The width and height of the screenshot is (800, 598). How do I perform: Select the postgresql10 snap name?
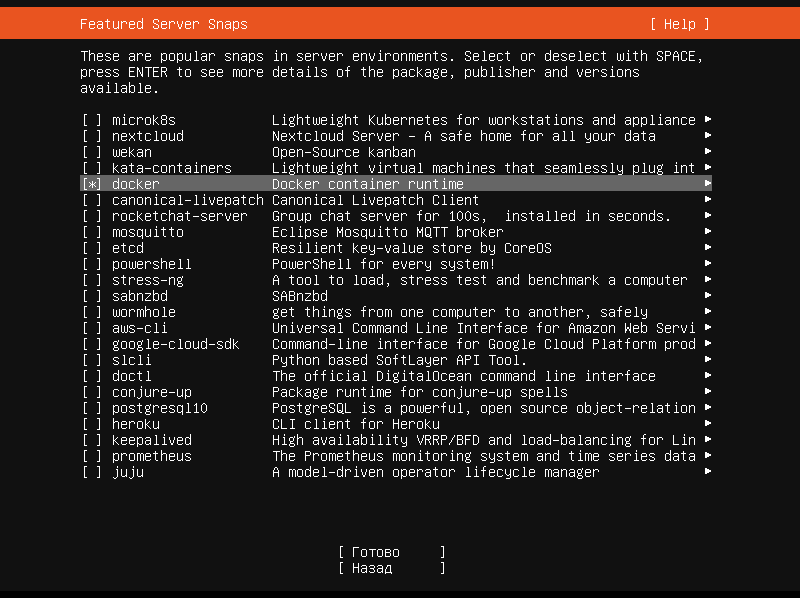point(160,408)
